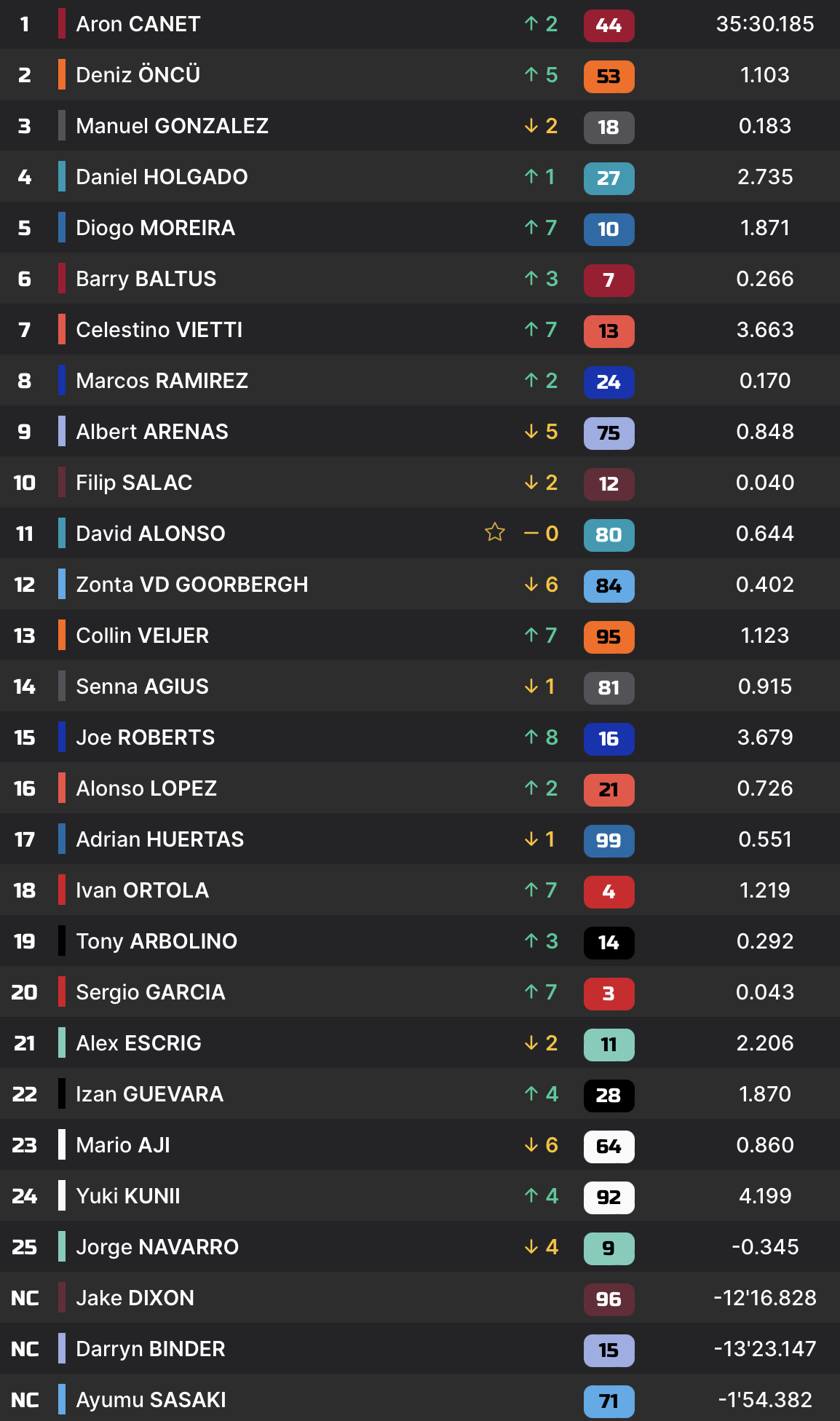Select Zonta VD GOORBERGH's name
This screenshot has width=840, height=1421.
click(x=191, y=585)
